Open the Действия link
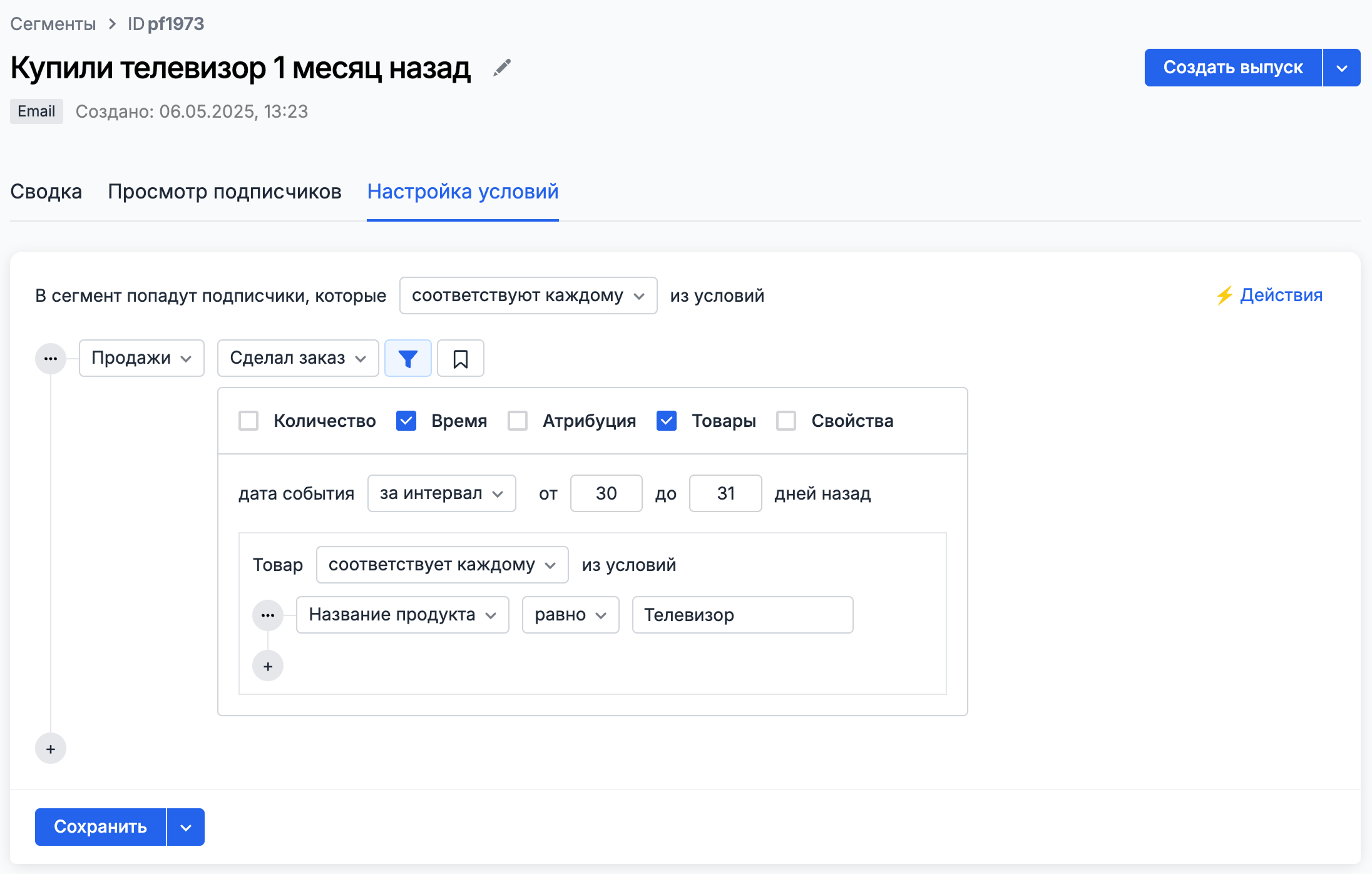 tap(1269, 295)
